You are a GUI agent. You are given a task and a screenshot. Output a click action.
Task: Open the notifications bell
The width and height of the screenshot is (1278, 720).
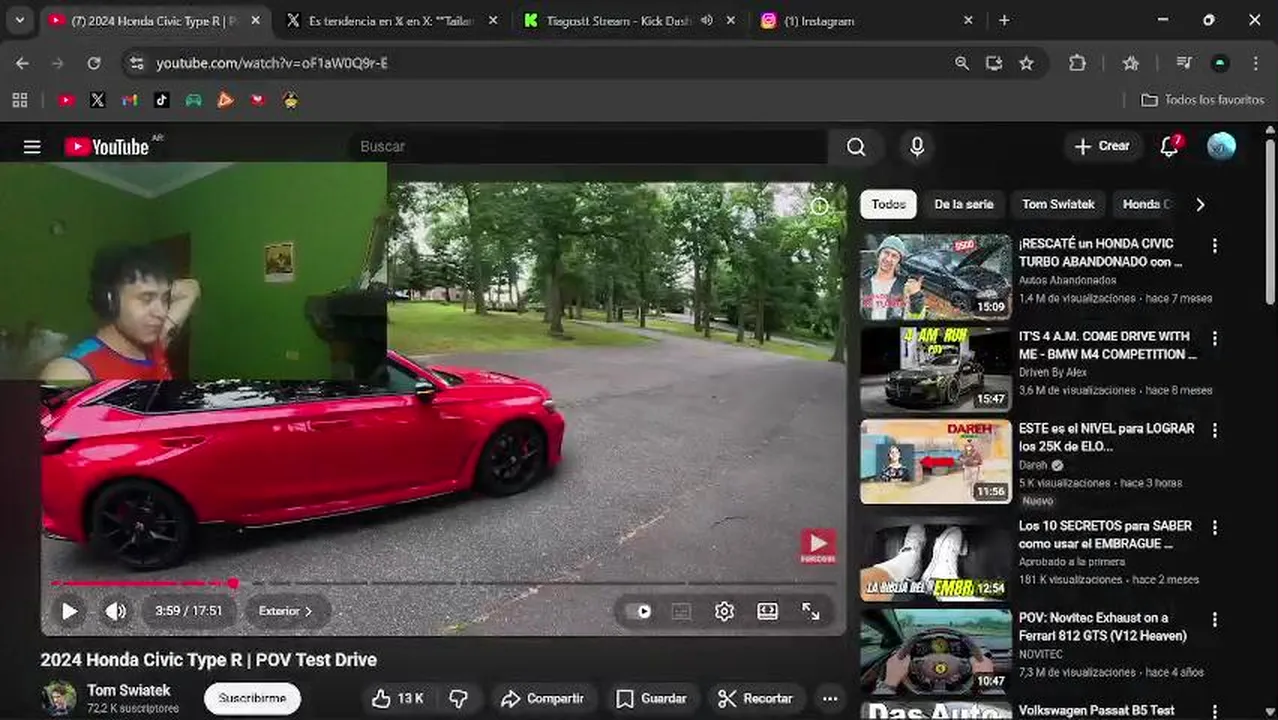pos(1170,147)
